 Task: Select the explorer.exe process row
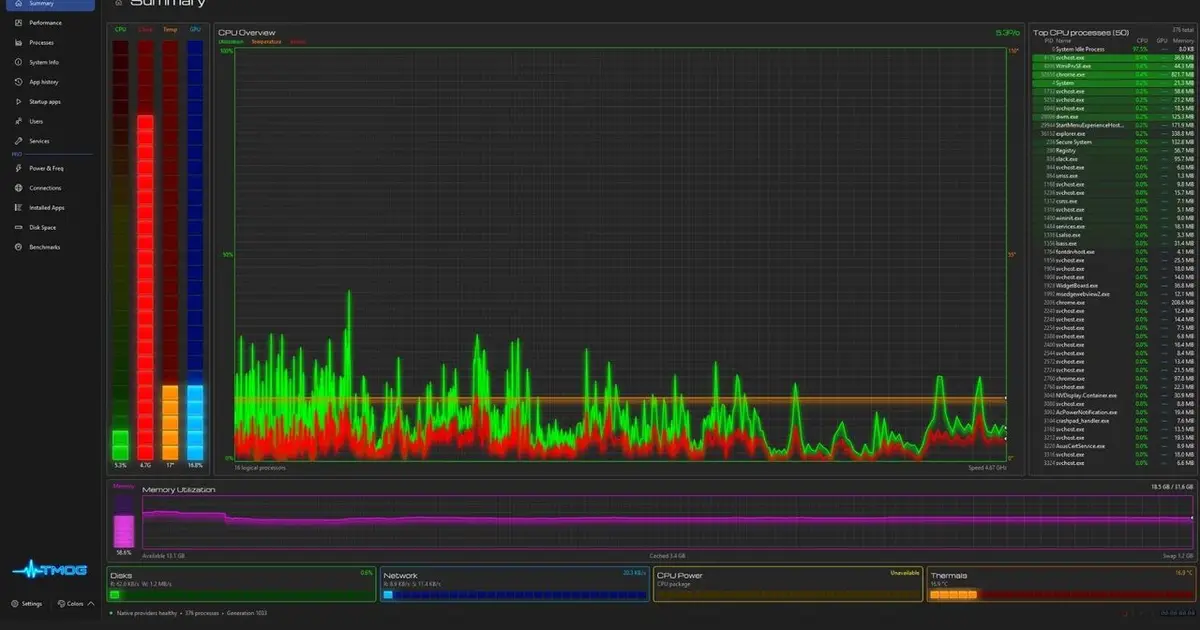pyautogui.click(x=1114, y=133)
